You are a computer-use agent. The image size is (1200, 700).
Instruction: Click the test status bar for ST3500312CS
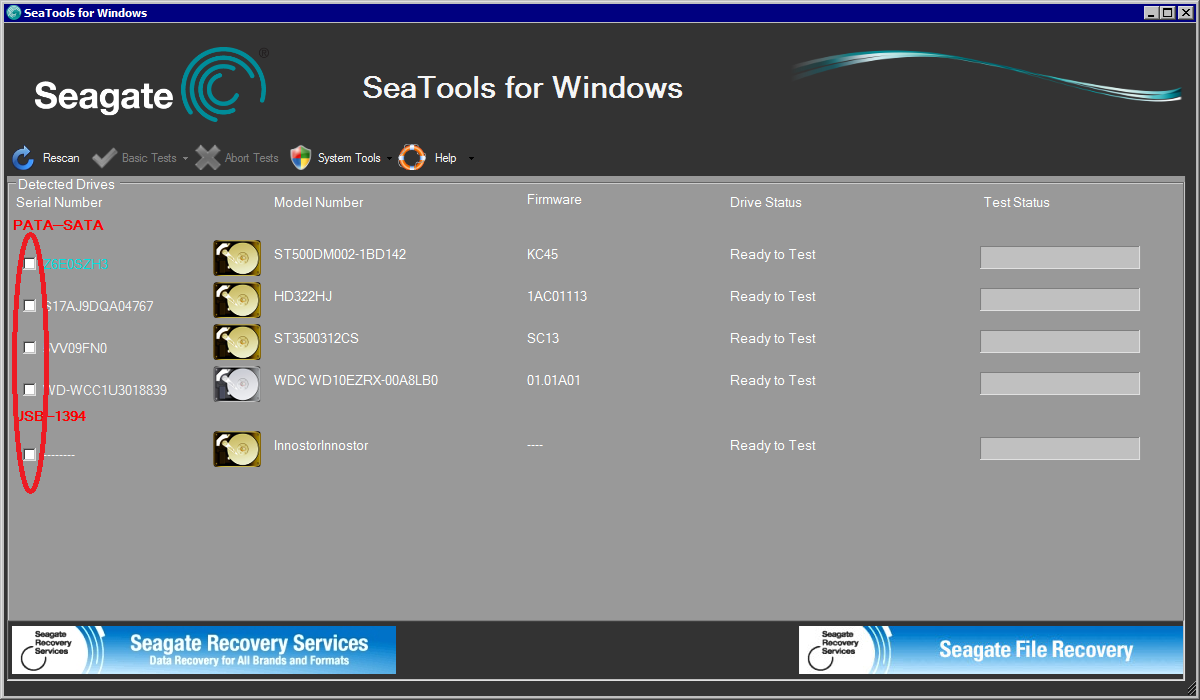coord(1060,342)
